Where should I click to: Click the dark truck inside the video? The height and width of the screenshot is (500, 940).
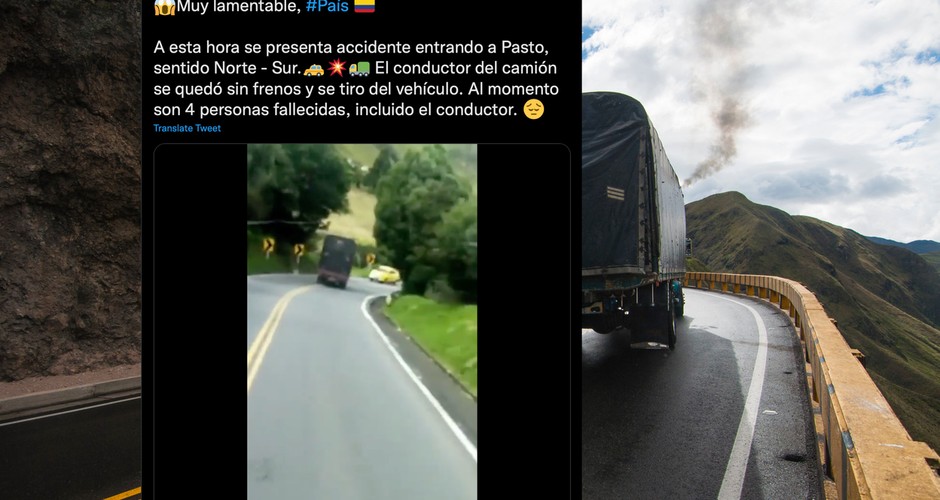[x=336, y=261]
